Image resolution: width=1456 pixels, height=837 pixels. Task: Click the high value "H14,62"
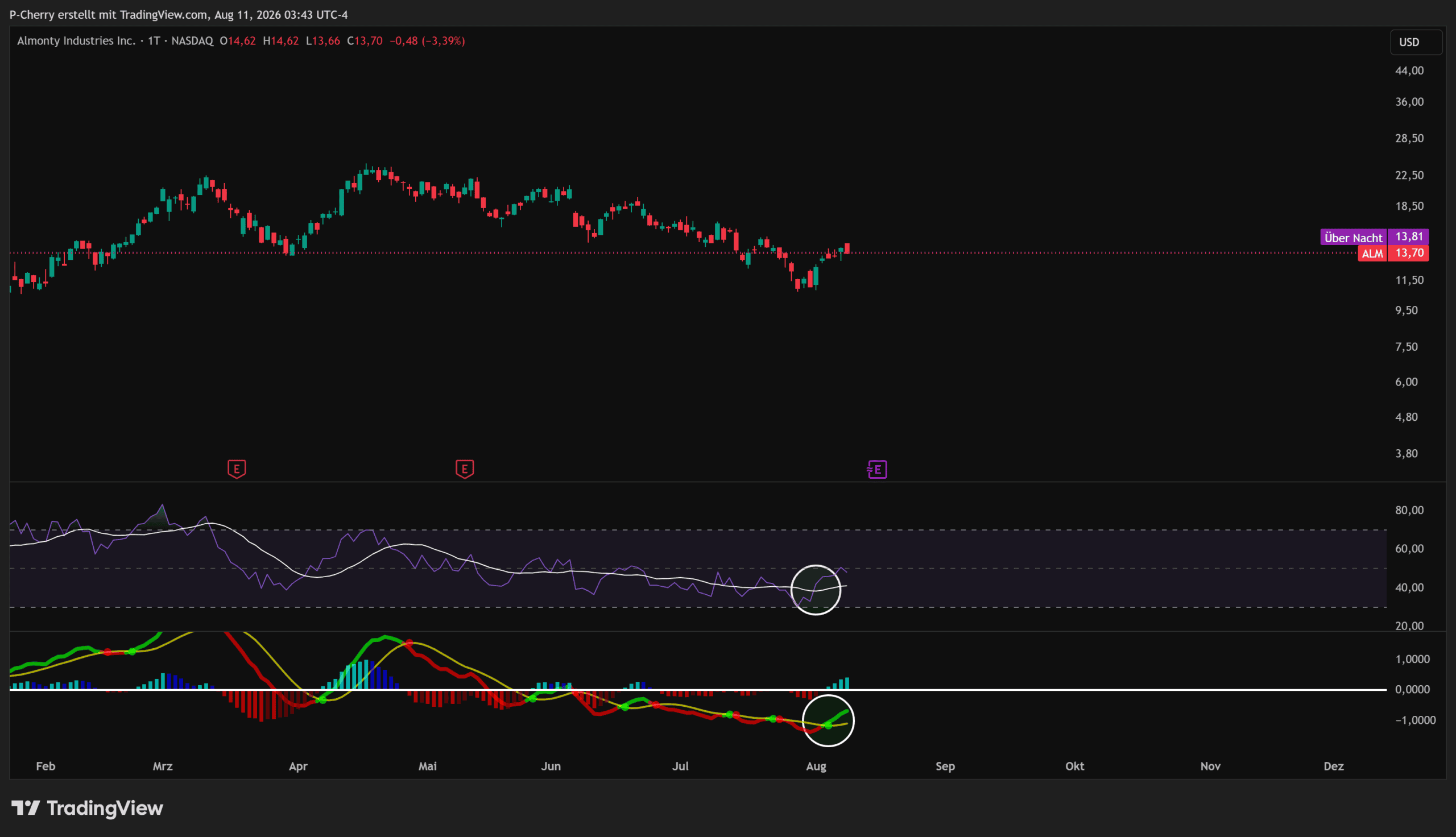[x=280, y=41]
